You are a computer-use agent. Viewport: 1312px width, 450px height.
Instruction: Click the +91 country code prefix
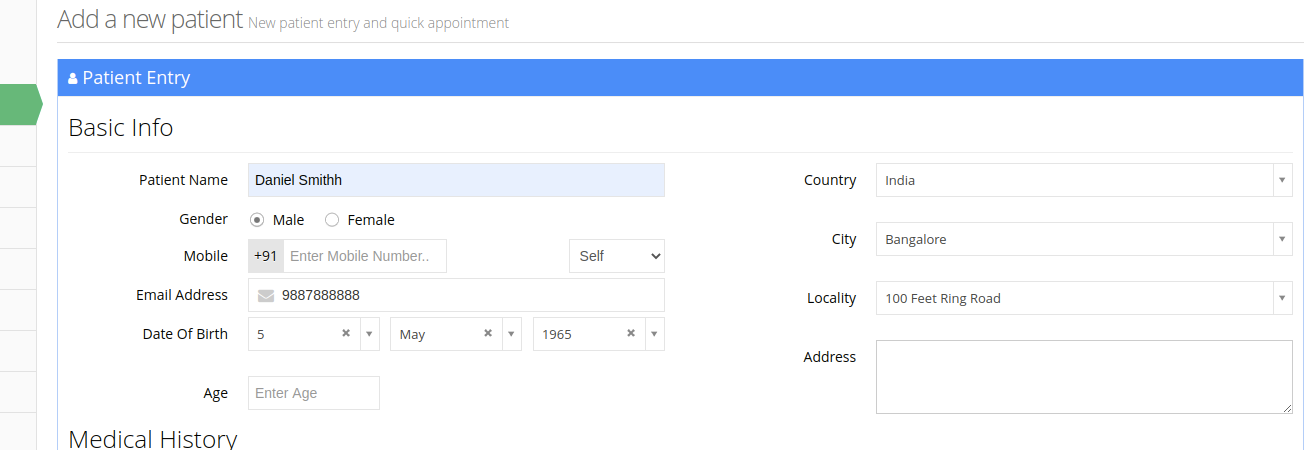tap(266, 256)
